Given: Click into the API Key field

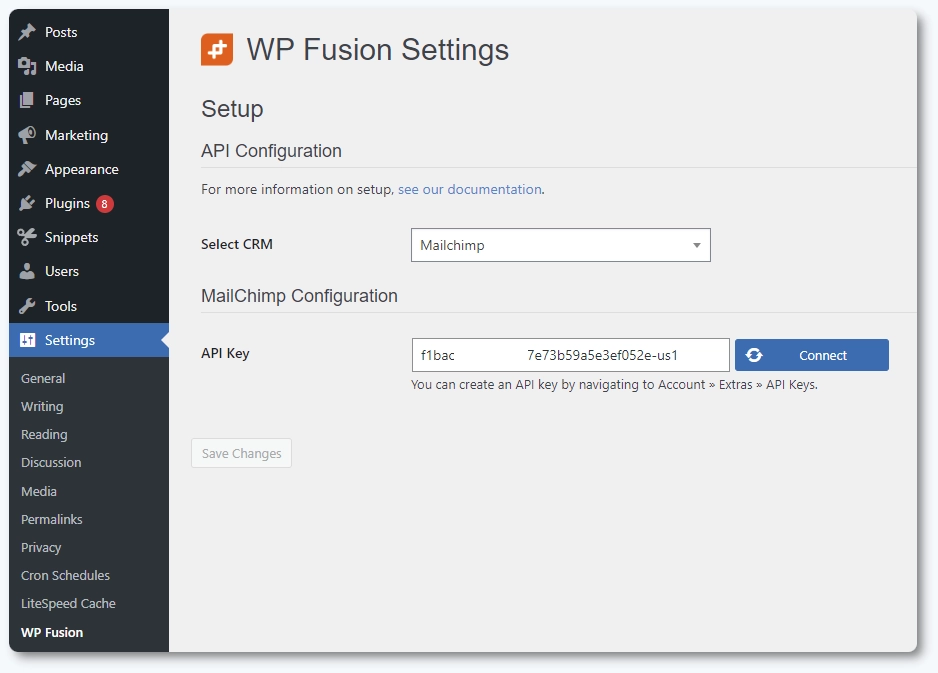Looking at the screenshot, I should point(570,355).
